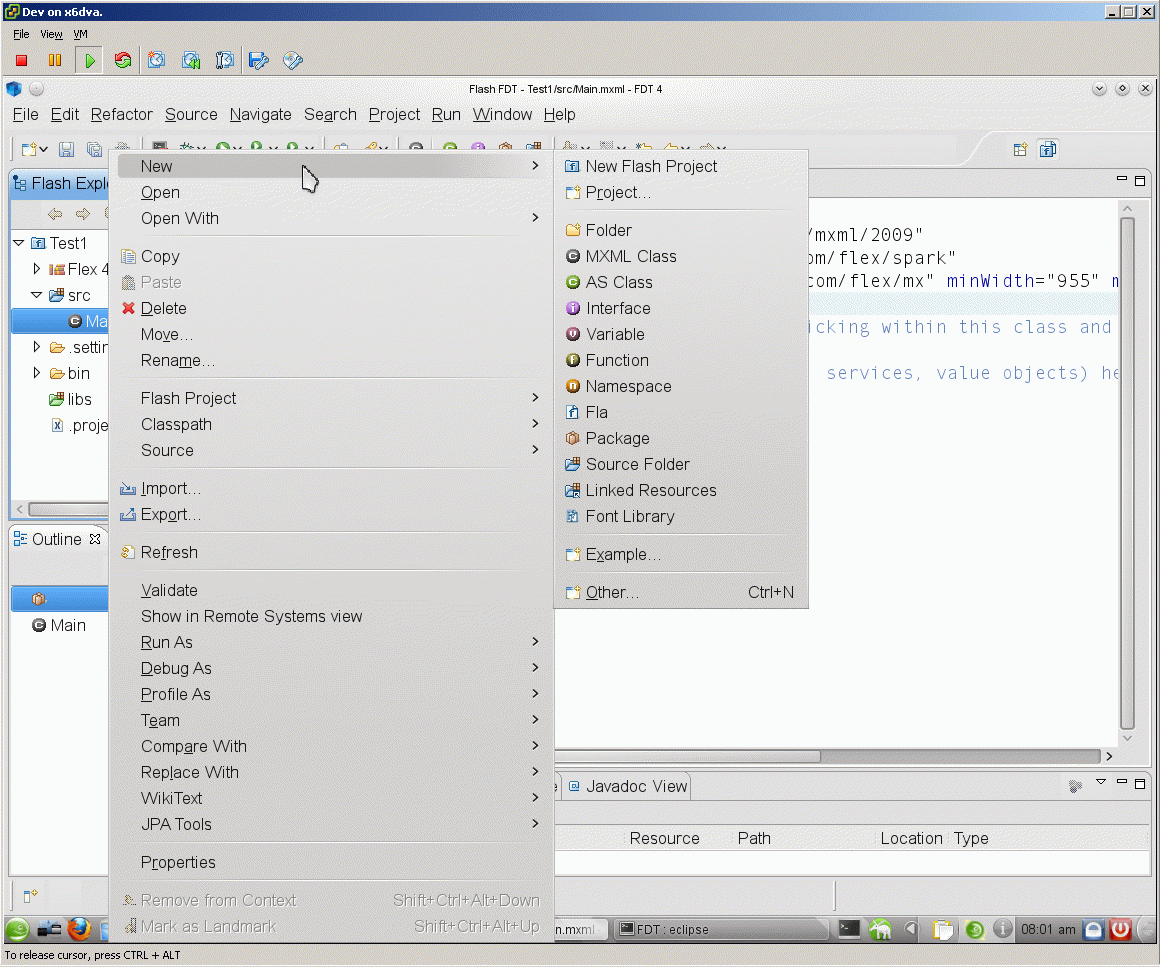Take a VM snapshot
The width and height of the screenshot is (1160, 967).
[156, 61]
